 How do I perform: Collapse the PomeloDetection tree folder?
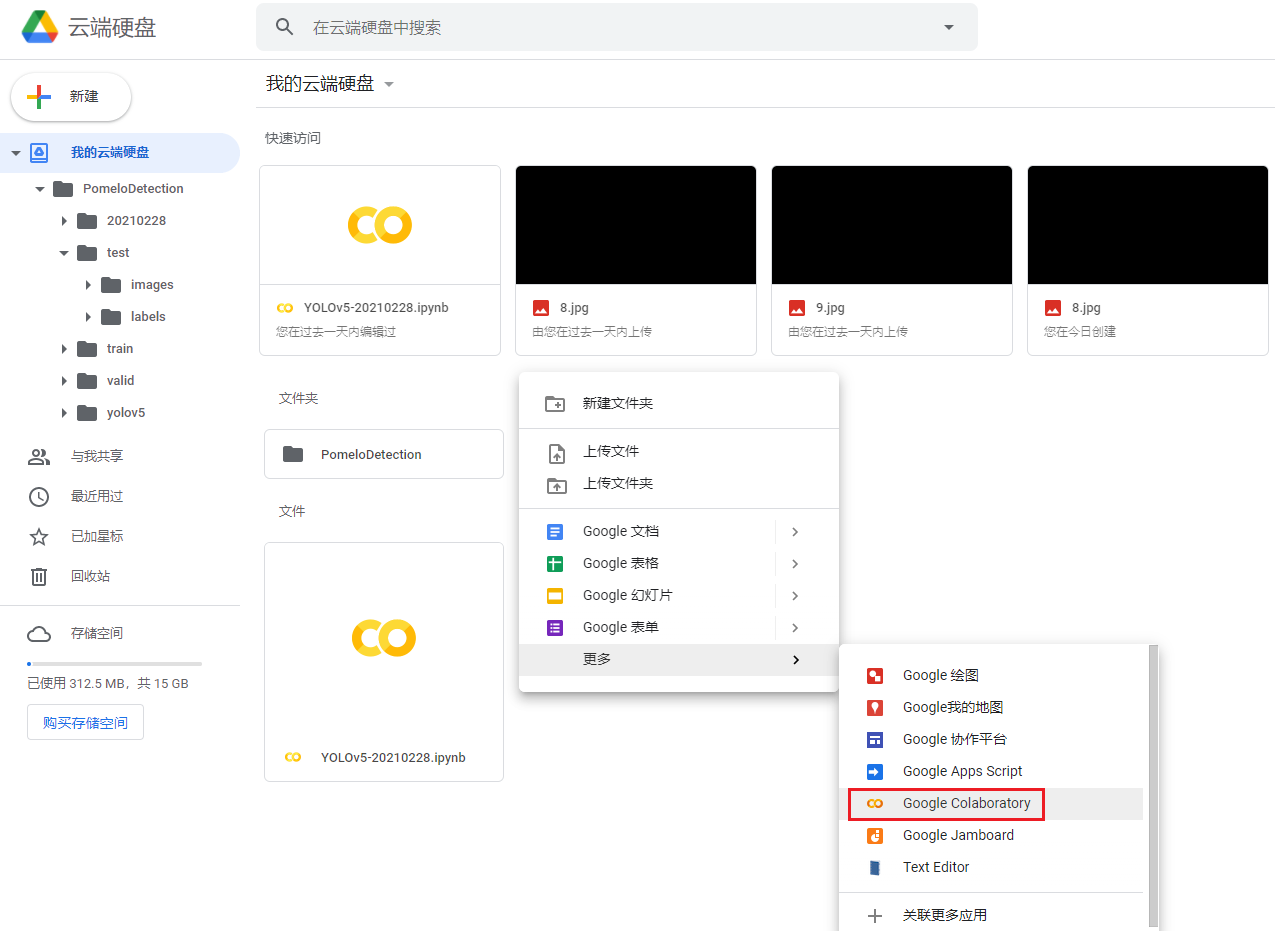pyautogui.click(x=40, y=189)
